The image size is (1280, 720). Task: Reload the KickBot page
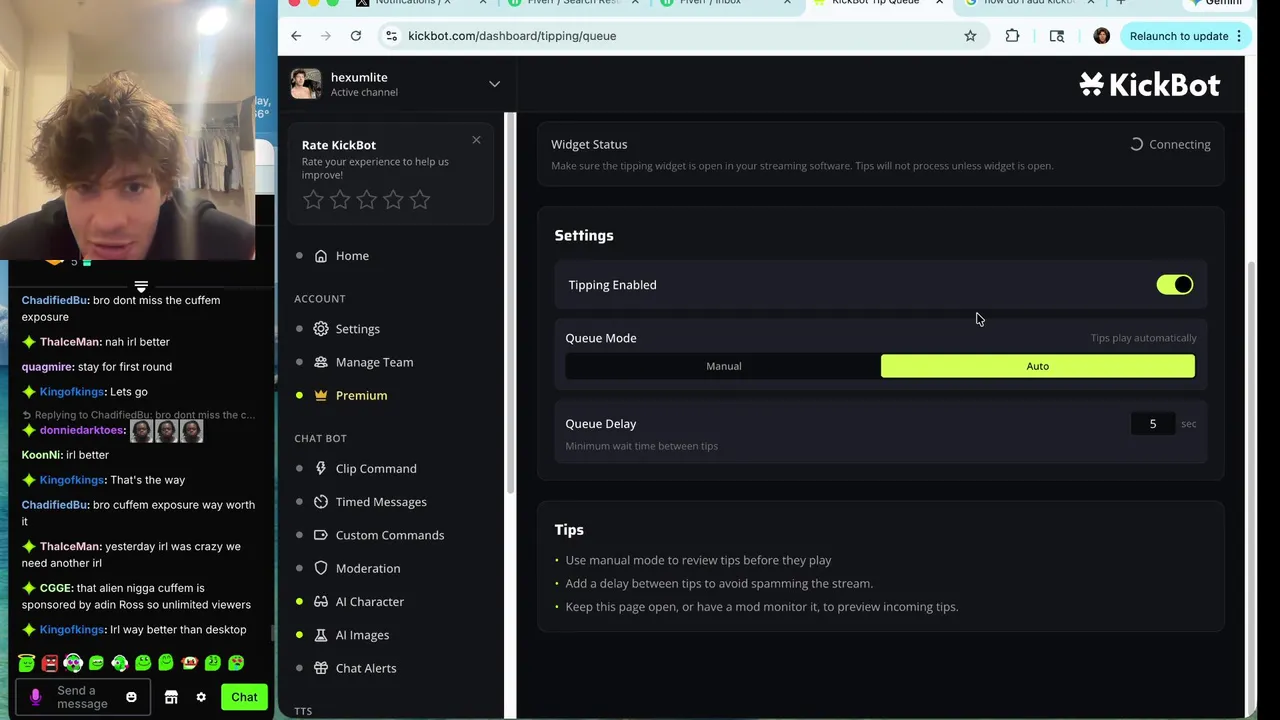(356, 36)
